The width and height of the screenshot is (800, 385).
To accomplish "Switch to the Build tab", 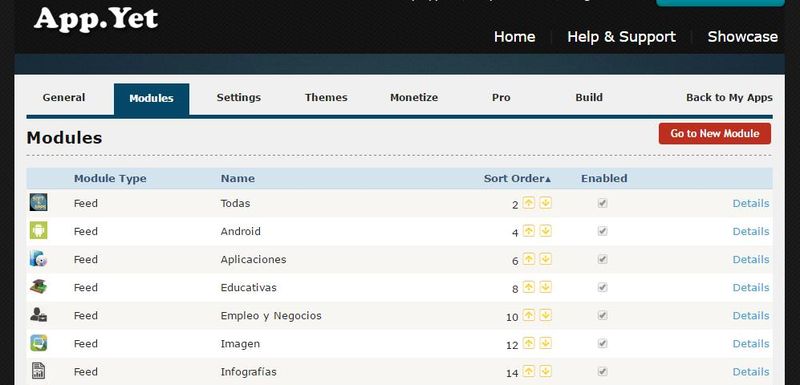I will (589, 97).
